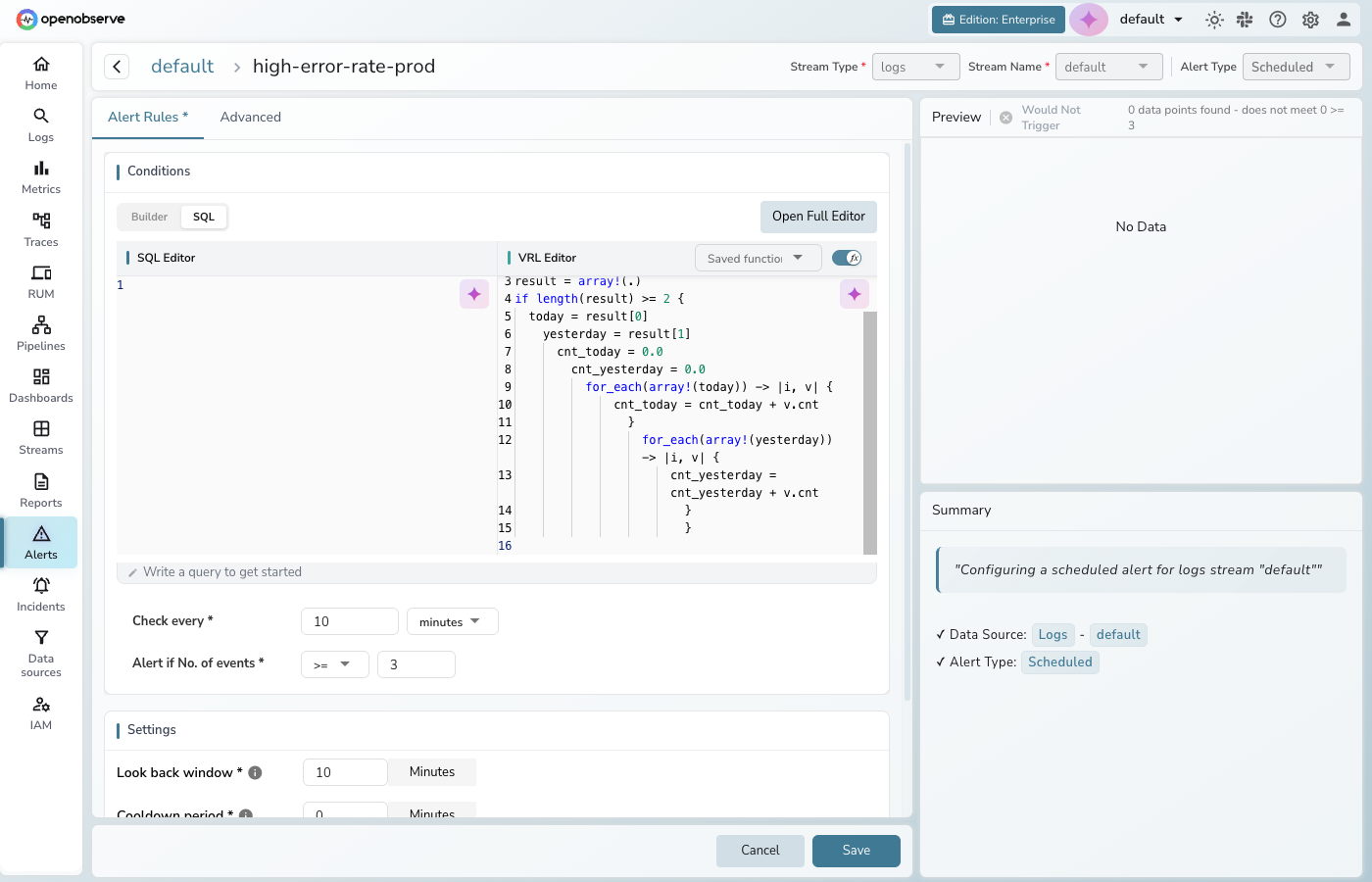Click info icon next to Look back window
Viewport: 1372px width, 882px height.
(255, 772)
